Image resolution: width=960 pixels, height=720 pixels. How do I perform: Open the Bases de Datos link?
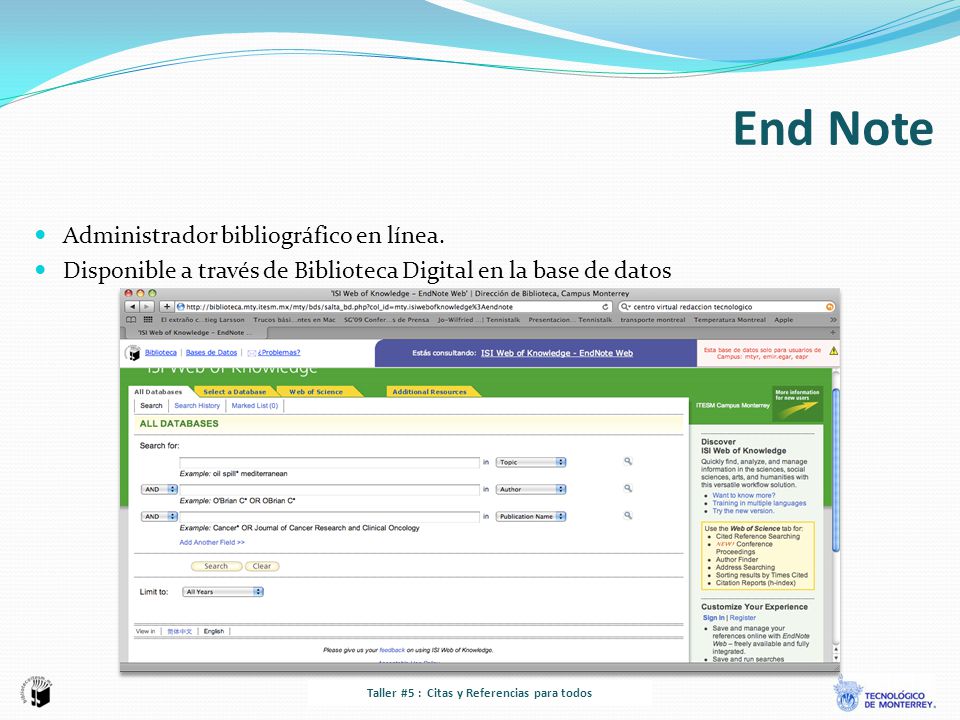211,353
